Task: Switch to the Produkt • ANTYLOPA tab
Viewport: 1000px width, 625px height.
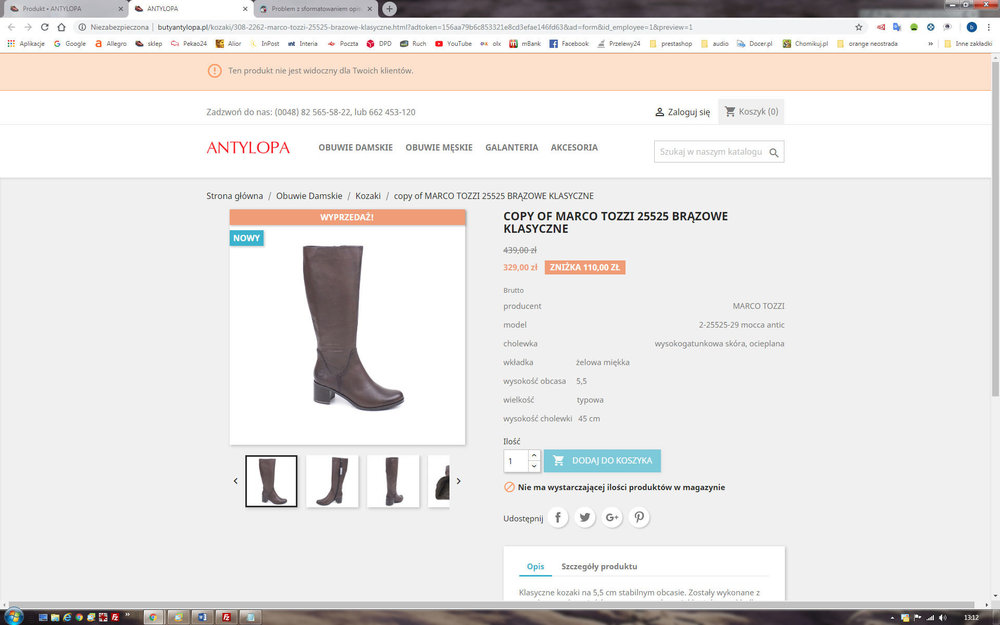Action: pos(64,9)
